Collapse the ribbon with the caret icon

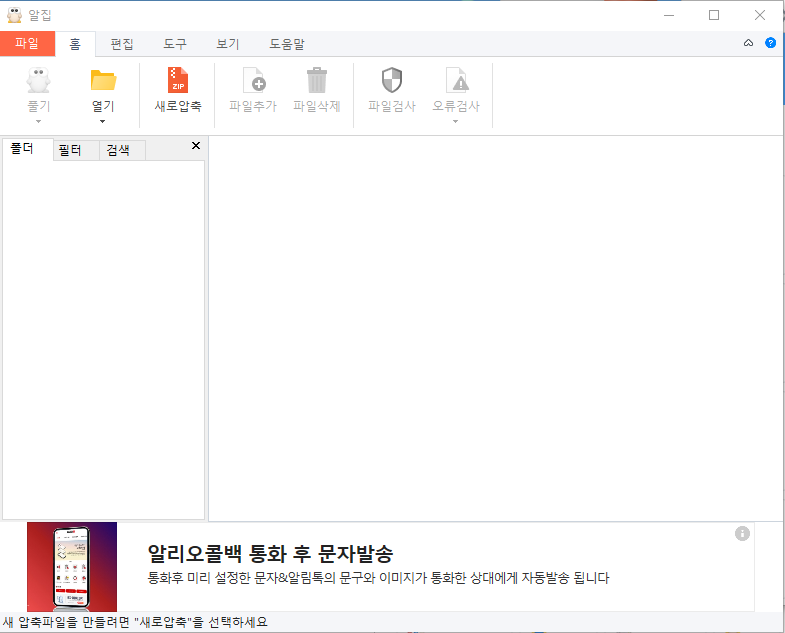coord(748,43)
